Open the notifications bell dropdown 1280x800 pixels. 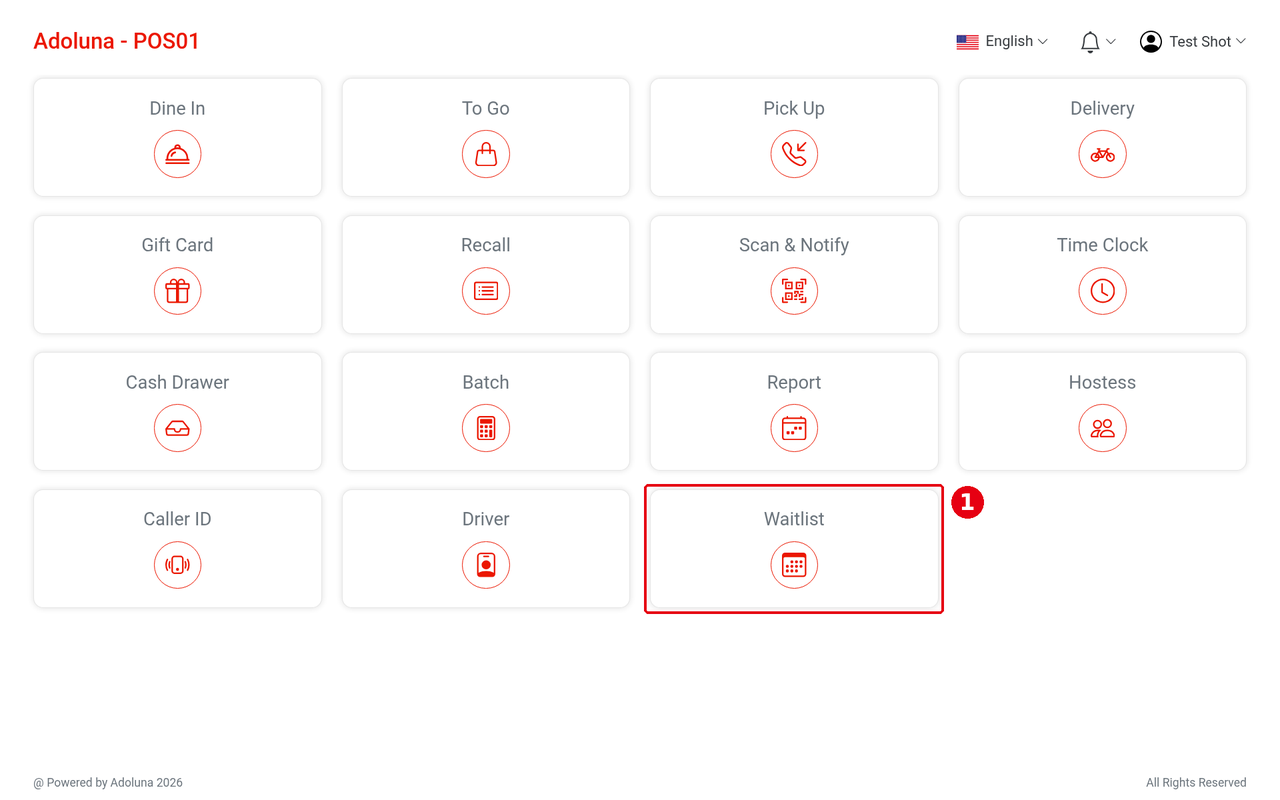click(1097, 41)
